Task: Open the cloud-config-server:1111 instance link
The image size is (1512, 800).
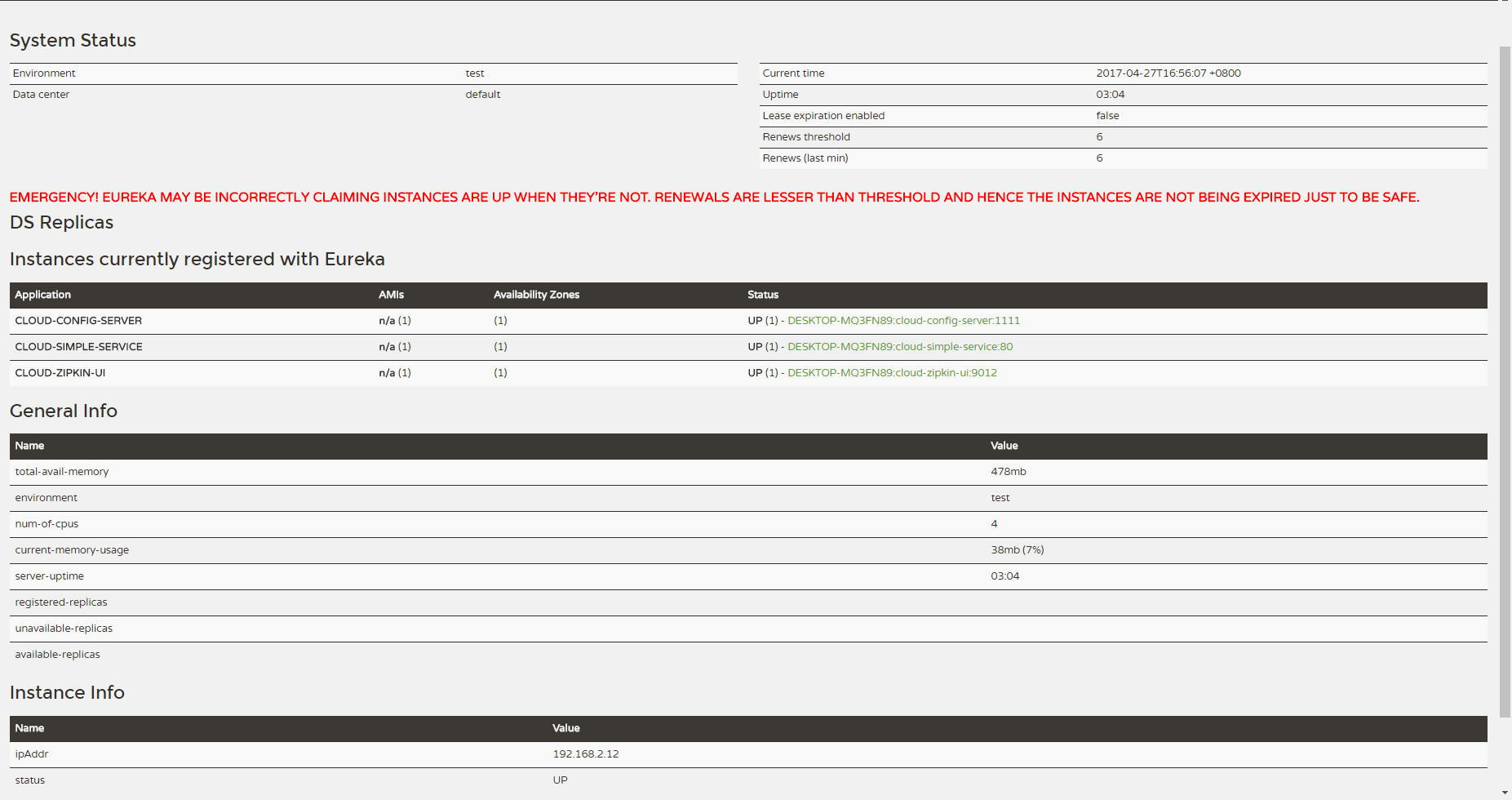Action: (x=903, y=321)
